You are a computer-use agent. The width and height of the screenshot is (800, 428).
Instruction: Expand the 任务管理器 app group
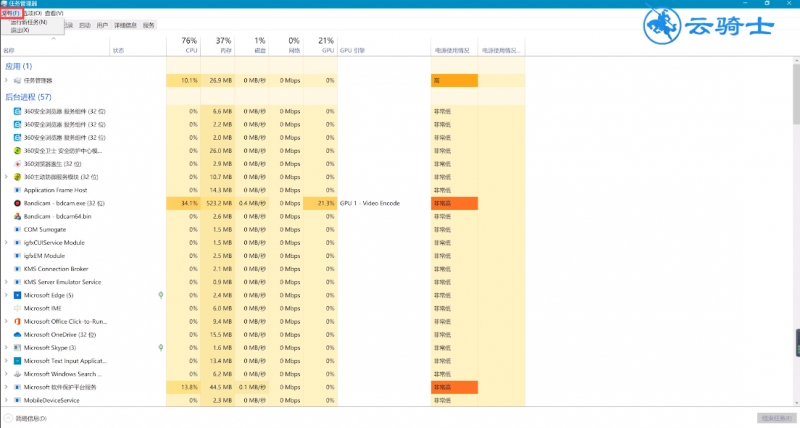coord(6,81)
